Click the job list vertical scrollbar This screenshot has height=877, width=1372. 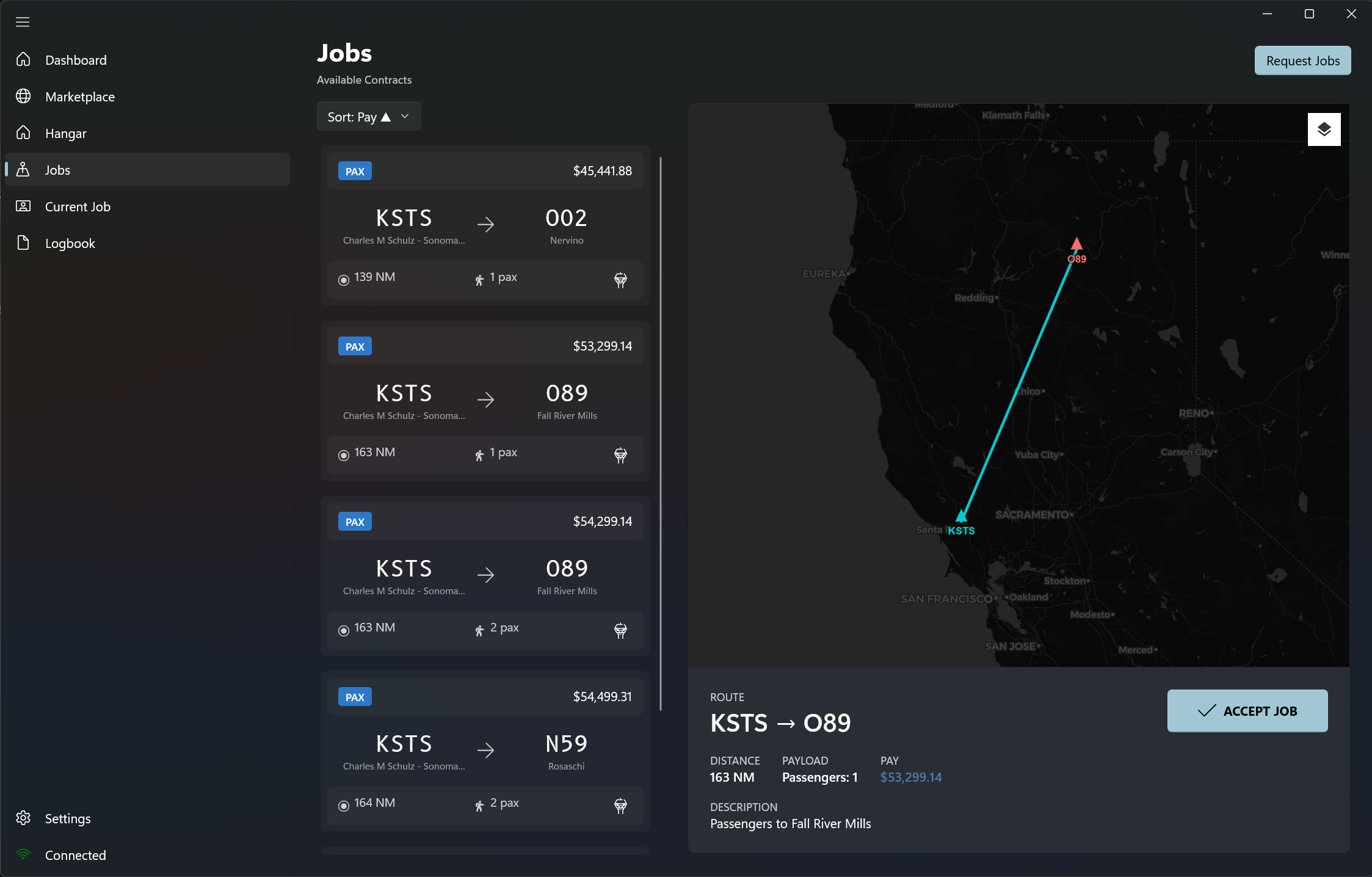(x=661, y=434)
